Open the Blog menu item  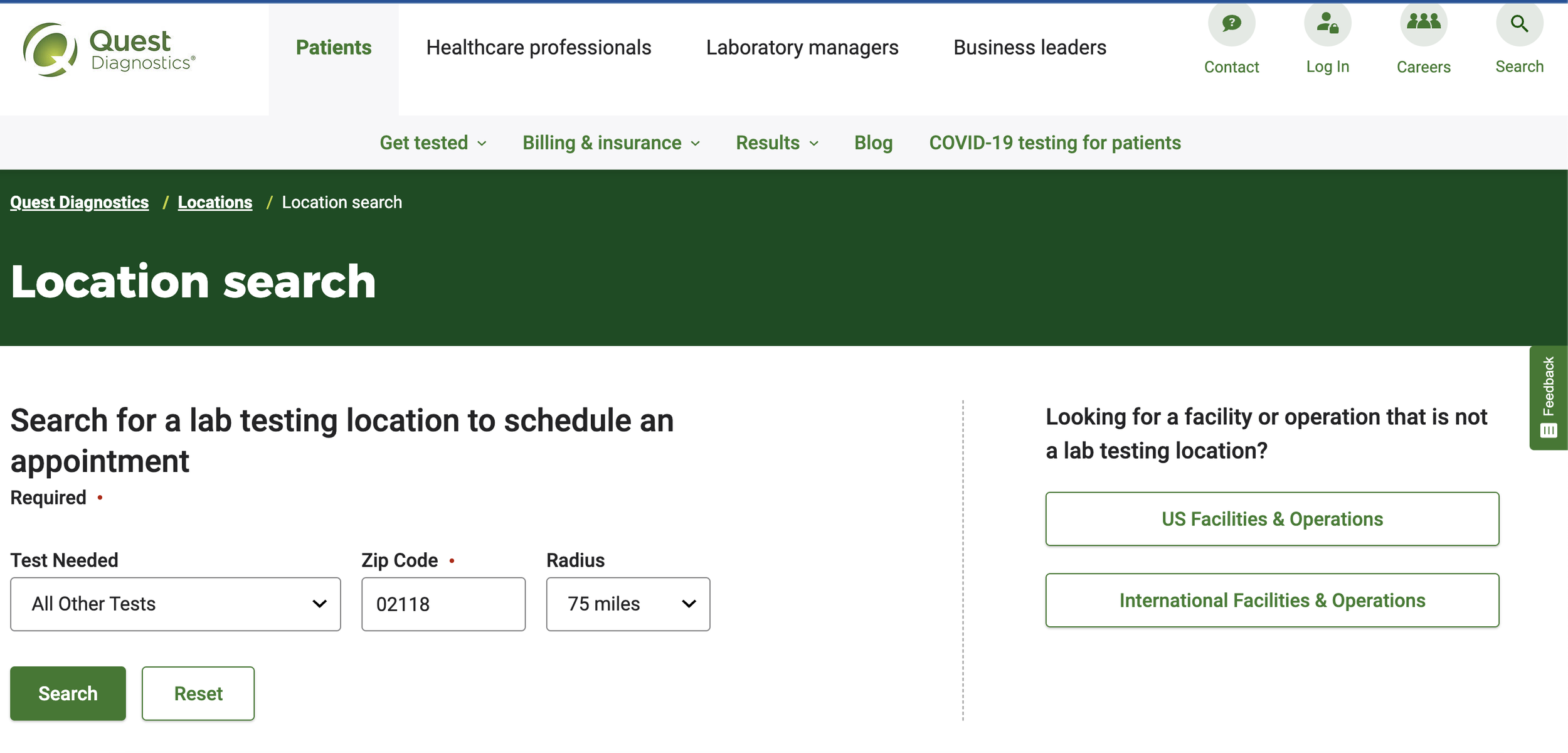pos(873,143)
